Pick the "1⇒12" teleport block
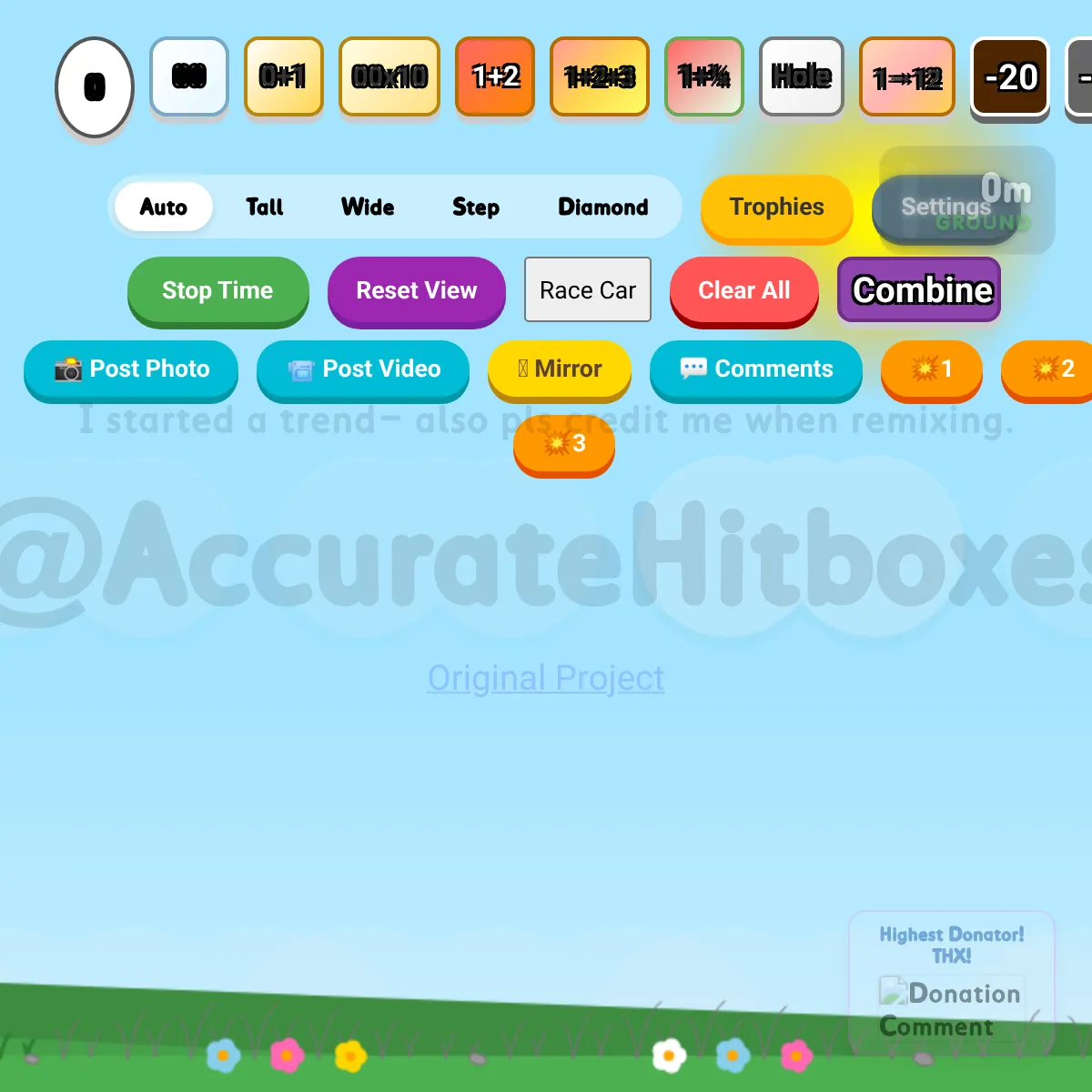 (906, 77)
